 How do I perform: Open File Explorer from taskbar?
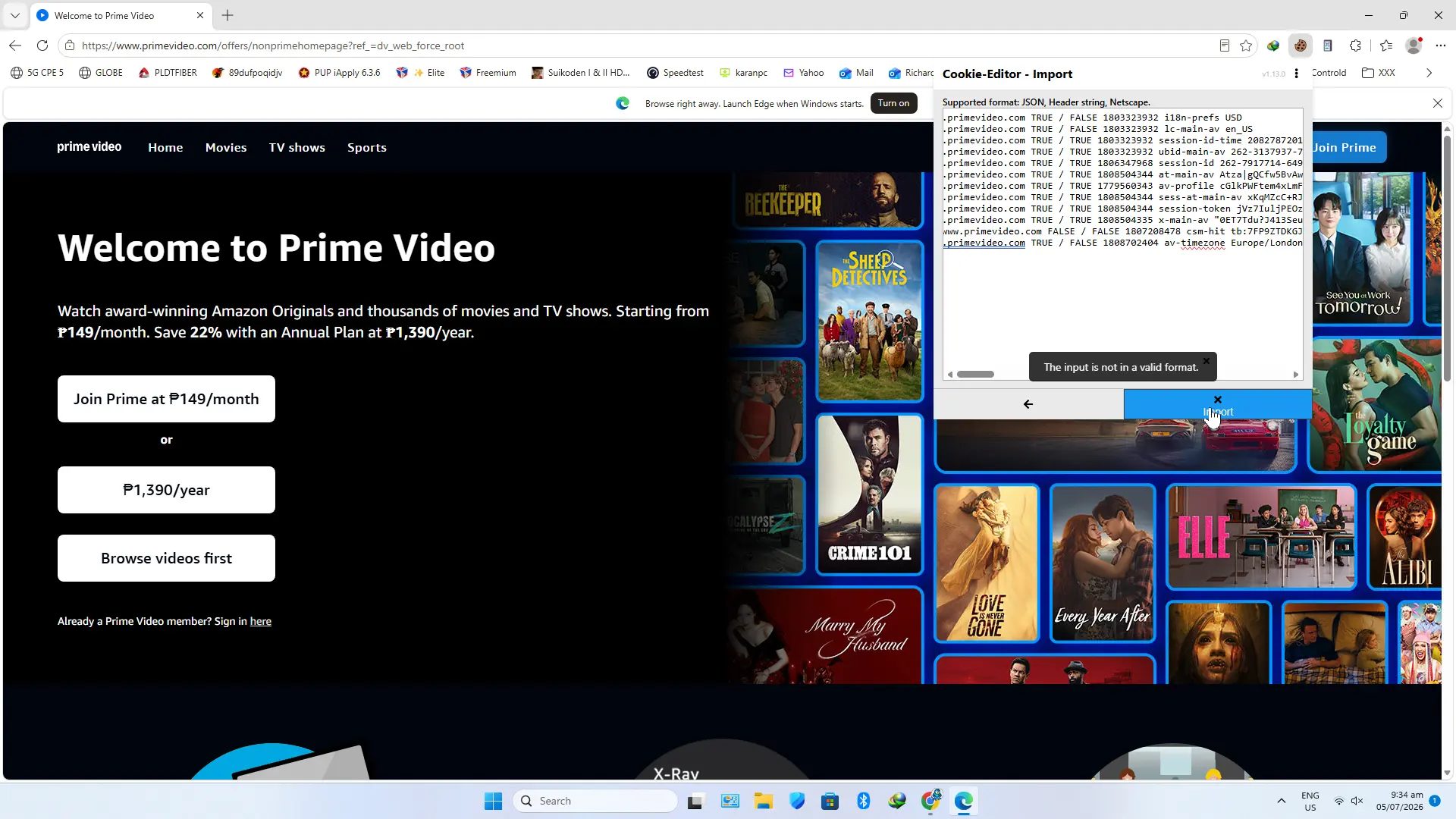click(763, 801)
